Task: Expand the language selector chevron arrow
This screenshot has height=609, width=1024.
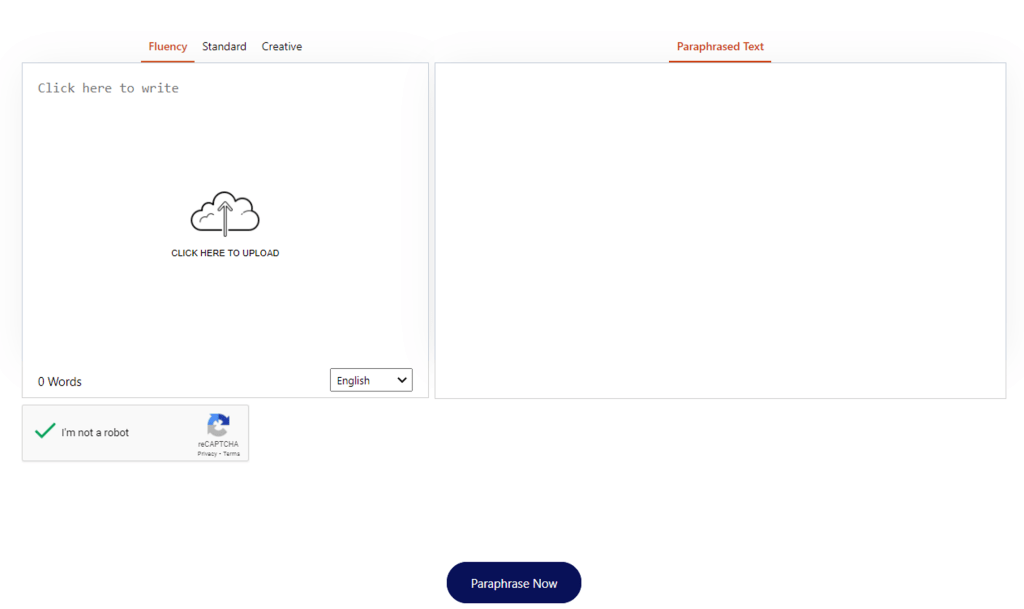Action: pos(402,380)
